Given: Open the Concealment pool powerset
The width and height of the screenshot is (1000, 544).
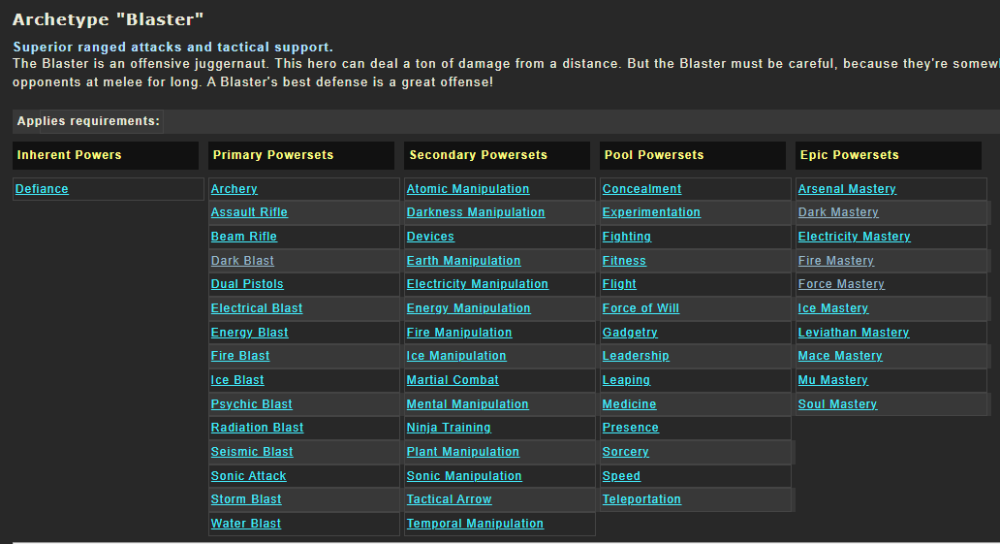Looking at the screenshot, I should click(642, 189).
